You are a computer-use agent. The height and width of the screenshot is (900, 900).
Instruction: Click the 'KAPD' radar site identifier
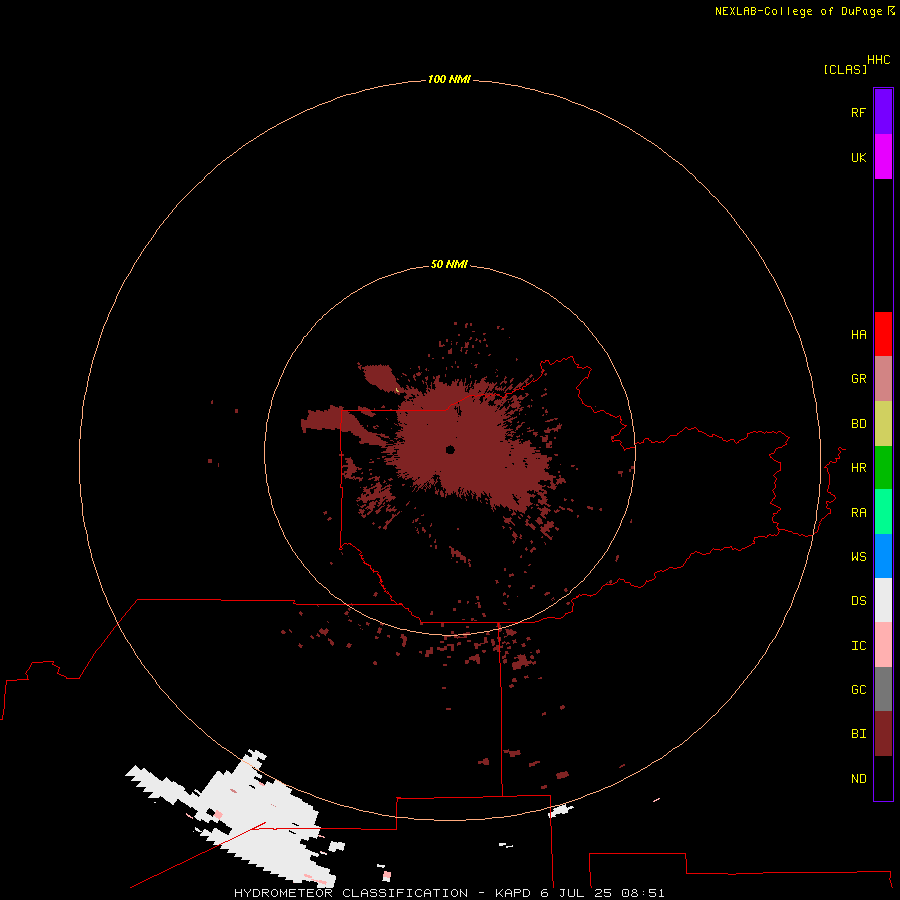513,893
